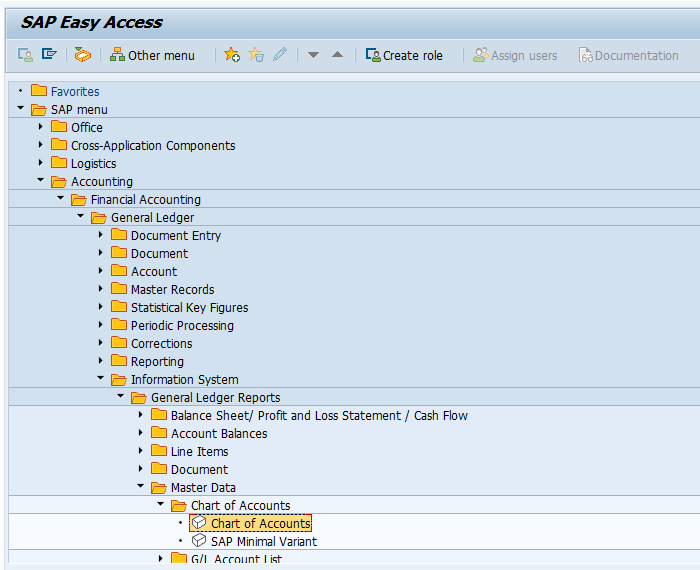The width and height of the screenshot is (700, 570).
Task: Collapse the Information System node arrow
Action: (x=101, y=378)
